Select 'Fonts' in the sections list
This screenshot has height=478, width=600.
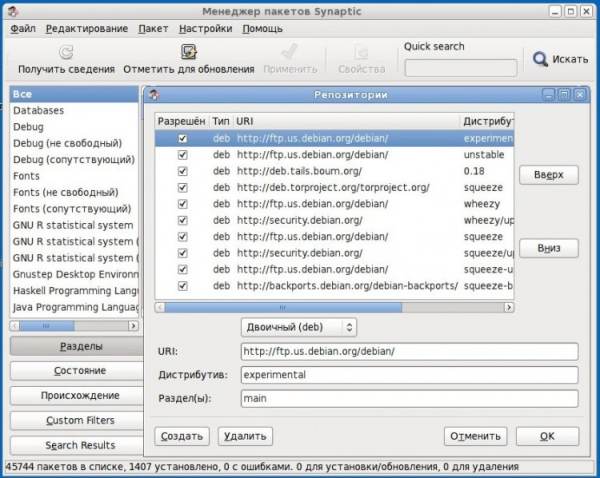tap(27, 176)
